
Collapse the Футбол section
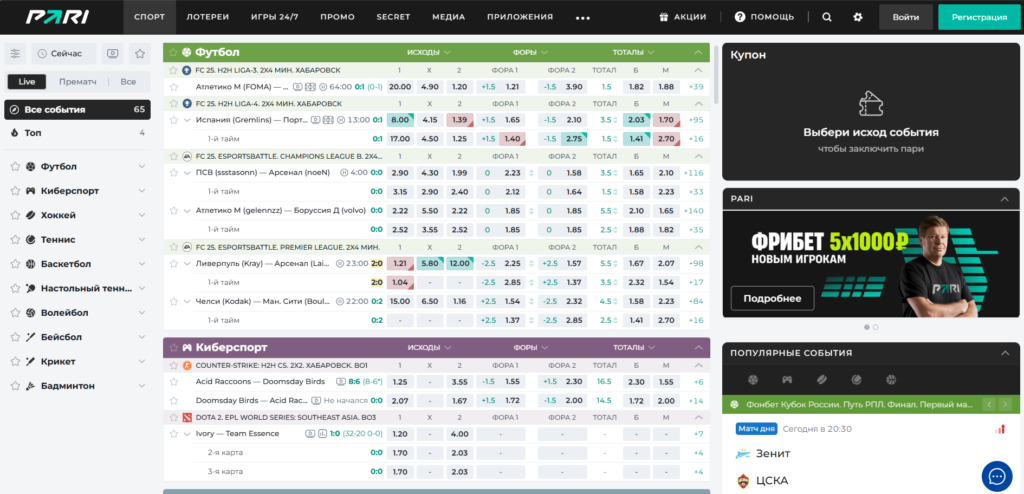pos(698,52)
